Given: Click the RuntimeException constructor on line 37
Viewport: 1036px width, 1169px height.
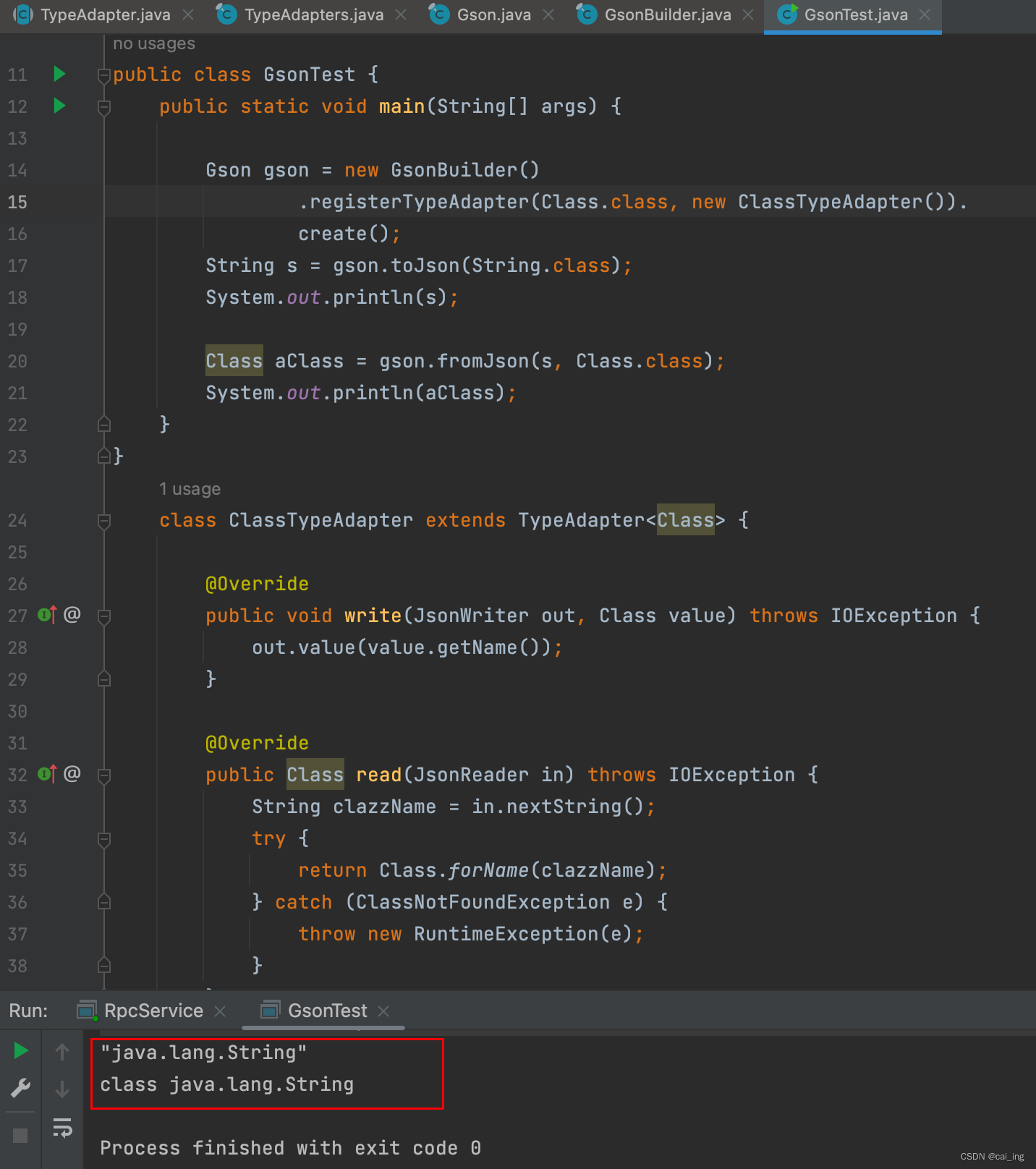Looking at the screenshot, I should click(x=506, y=934).
